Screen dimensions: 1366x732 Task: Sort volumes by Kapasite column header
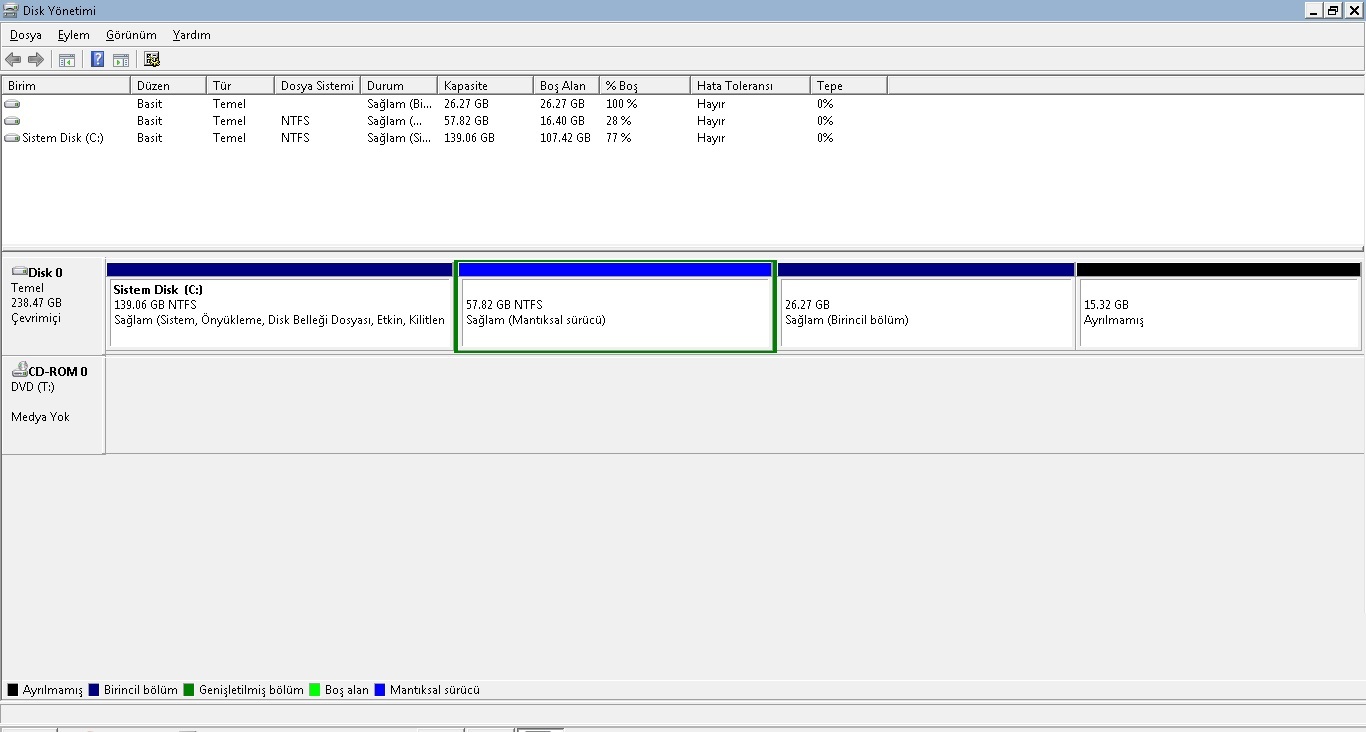tap(484, 86)
